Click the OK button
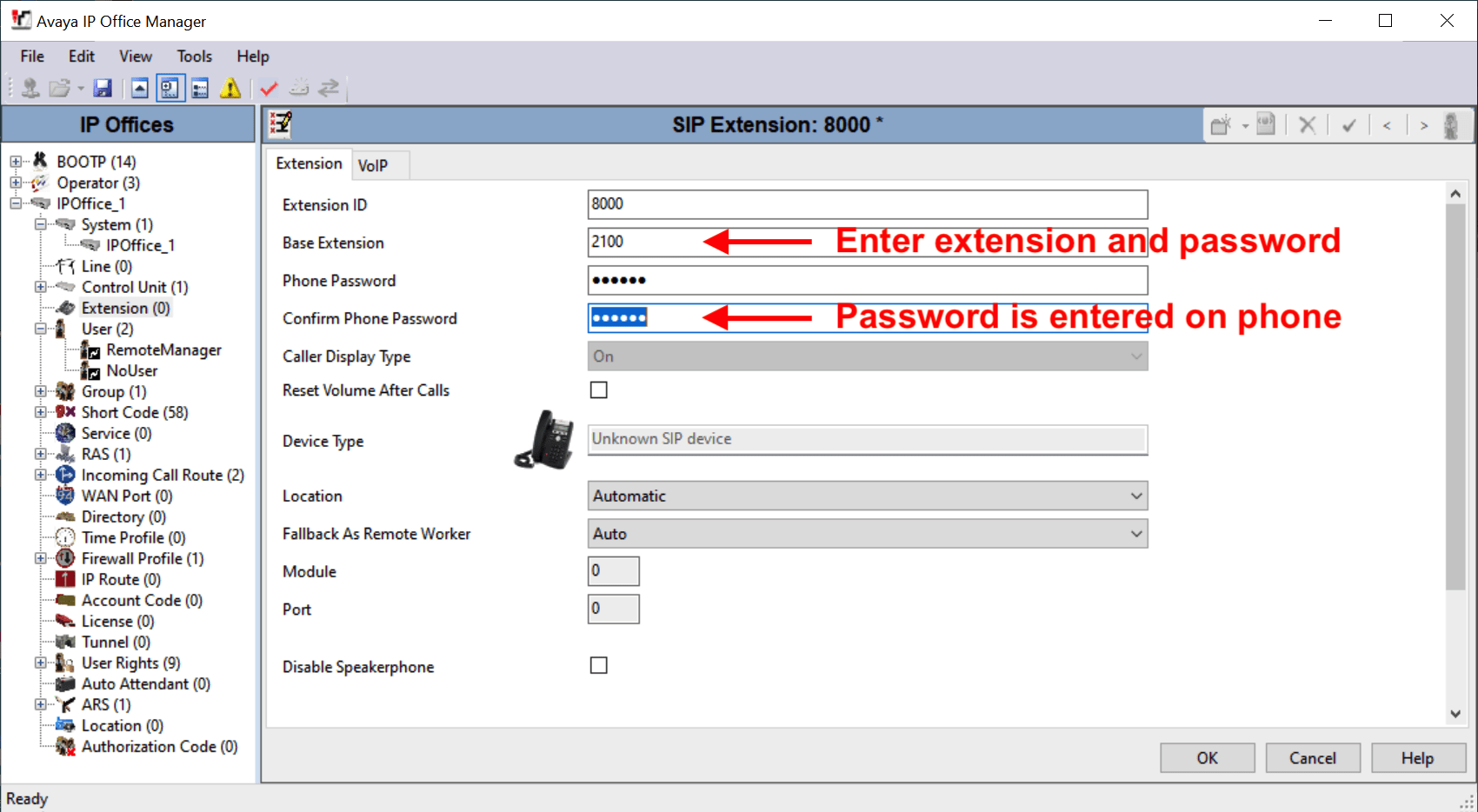Viewport: 1478px width, 812px height. (x=1208, y=758)
